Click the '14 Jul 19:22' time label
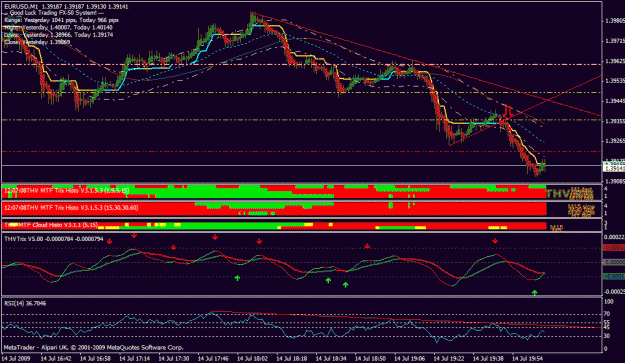This screenshot has width=625, height=363. pos(449,358)
